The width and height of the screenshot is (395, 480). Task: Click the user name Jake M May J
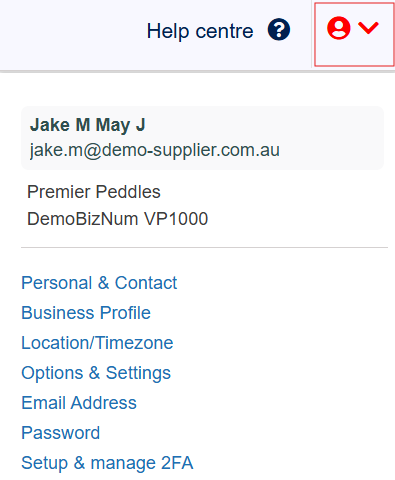tap(87, 125)
